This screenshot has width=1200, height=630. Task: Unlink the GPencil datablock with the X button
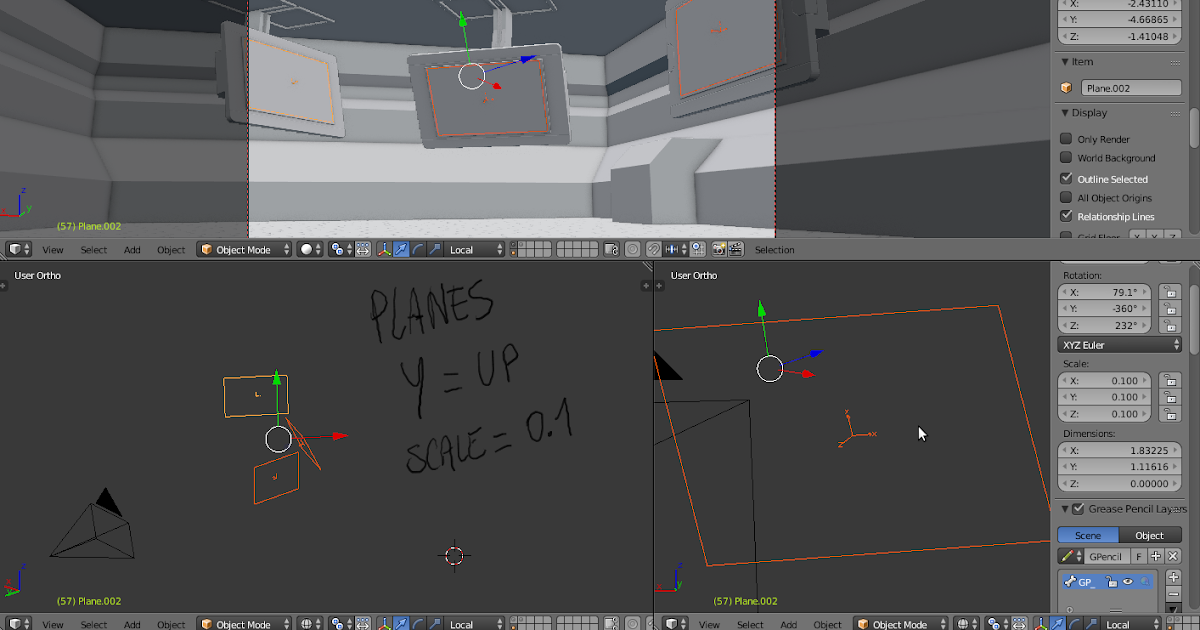1172,557
